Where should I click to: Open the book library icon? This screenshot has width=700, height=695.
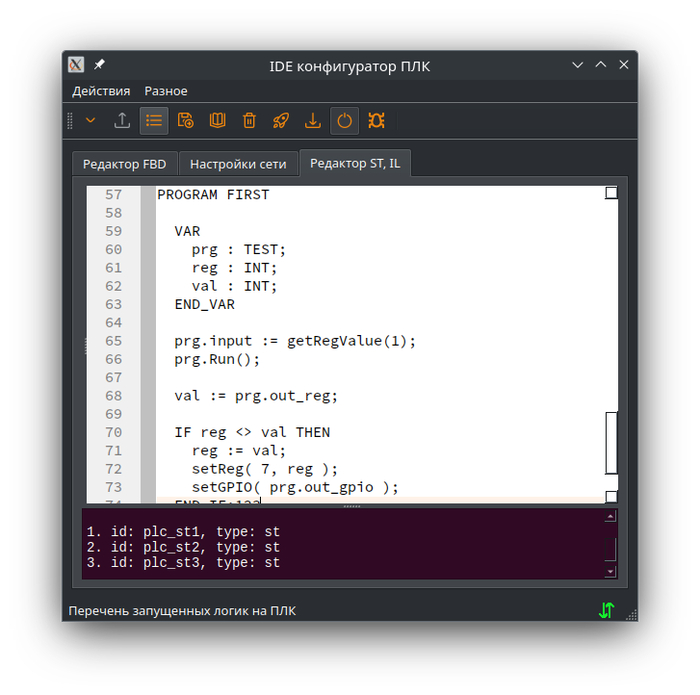(x=217, y=121)
